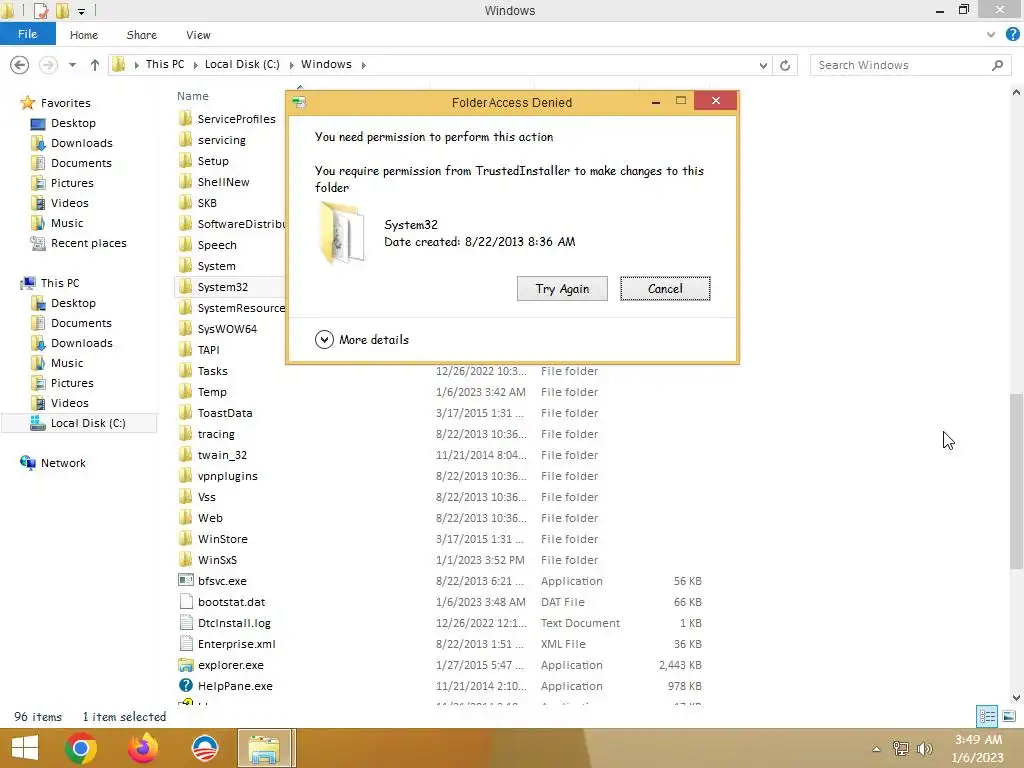
Task: Expand the address bar history dropdown
Action: (x=763, y=65)
